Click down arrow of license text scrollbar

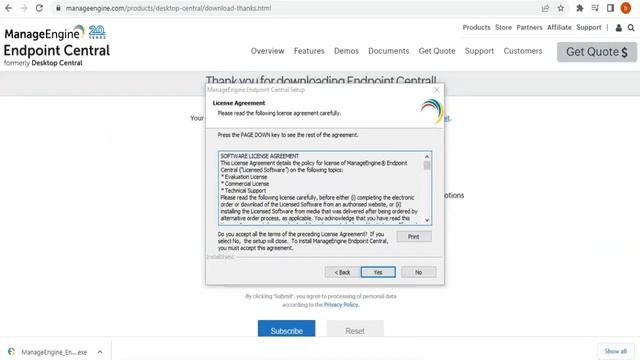coord(427,220)
